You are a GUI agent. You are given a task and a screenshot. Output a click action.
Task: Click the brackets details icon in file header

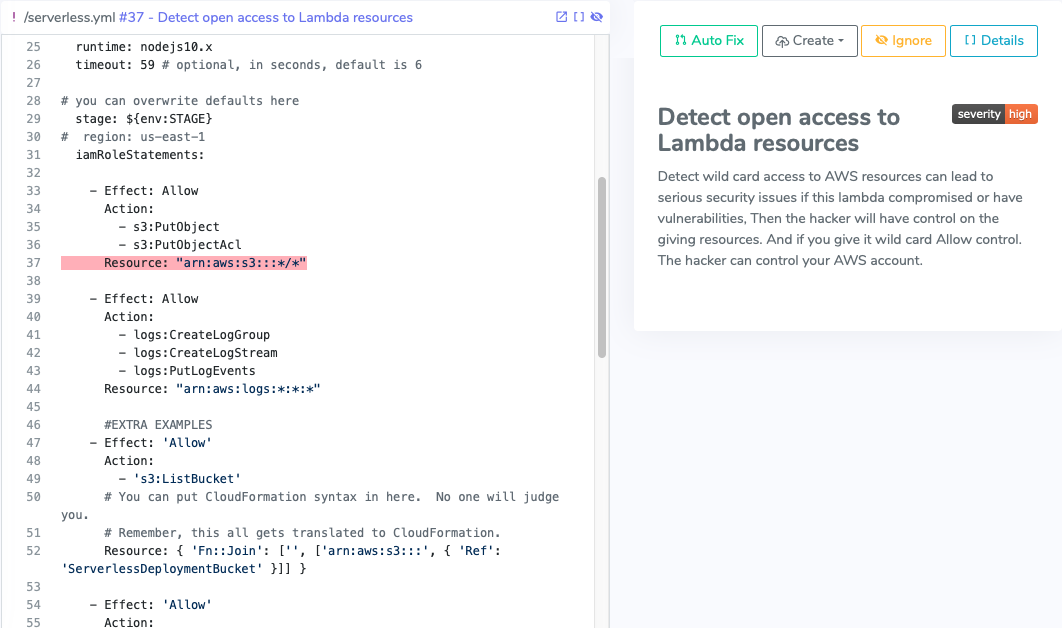click(579, 17)
